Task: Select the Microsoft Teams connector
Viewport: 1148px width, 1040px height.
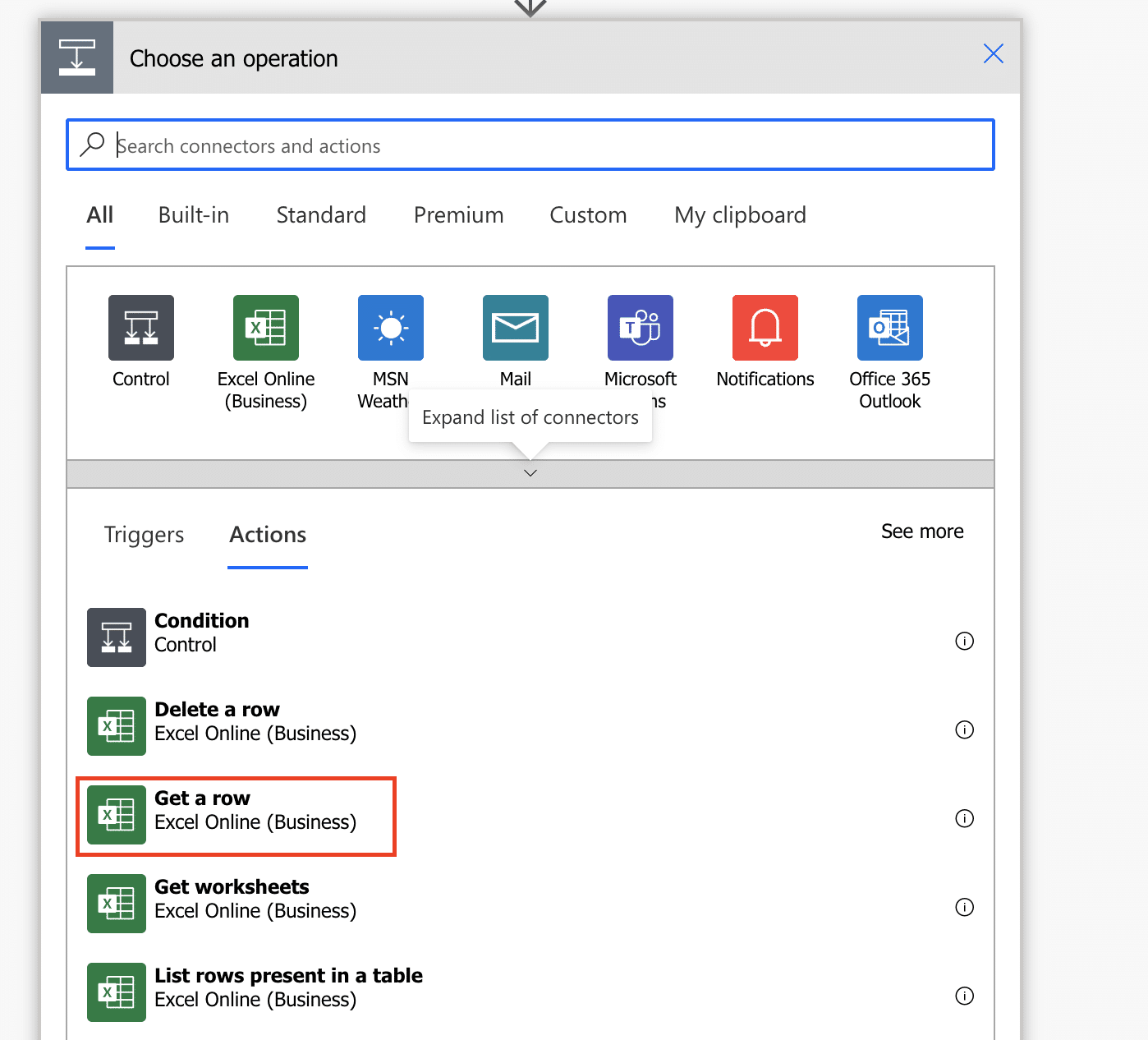Action: coord(640,328)
